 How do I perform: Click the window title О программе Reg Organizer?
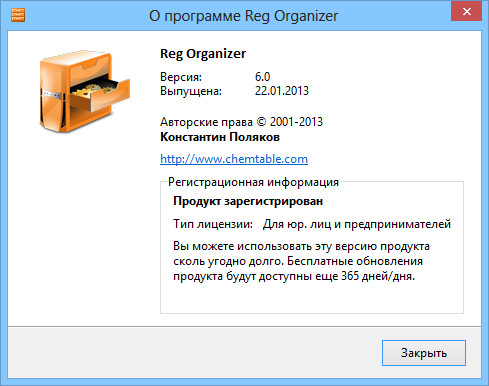click(x=243, y=16)
